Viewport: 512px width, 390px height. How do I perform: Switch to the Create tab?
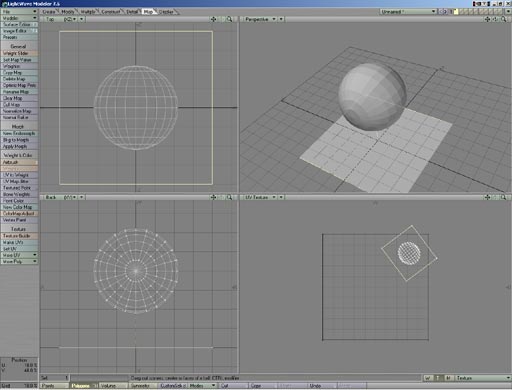(49, 12)
